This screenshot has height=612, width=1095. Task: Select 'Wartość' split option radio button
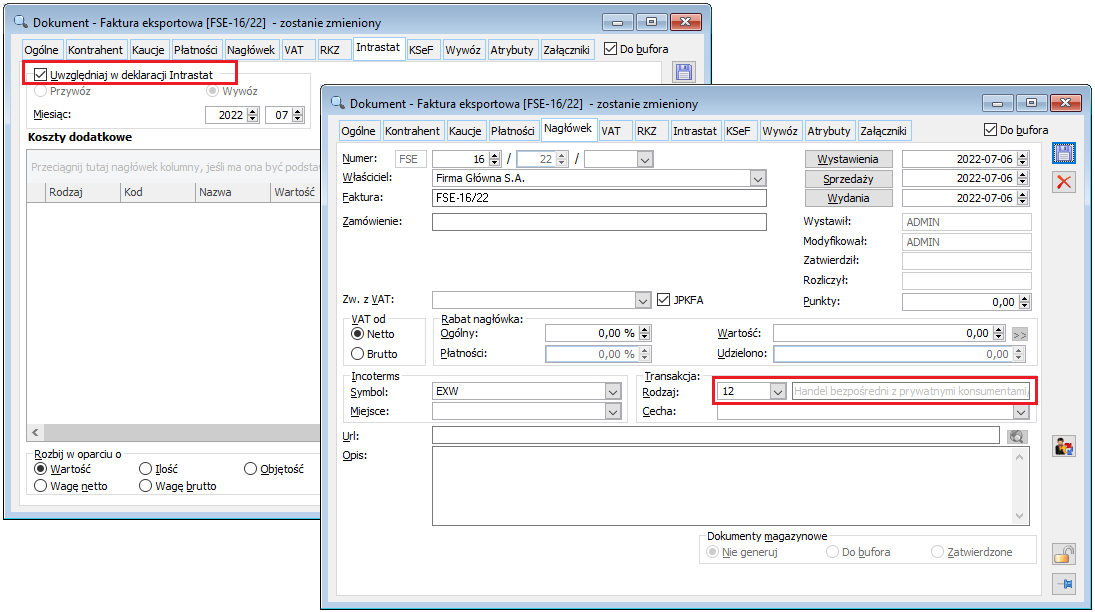41,469
